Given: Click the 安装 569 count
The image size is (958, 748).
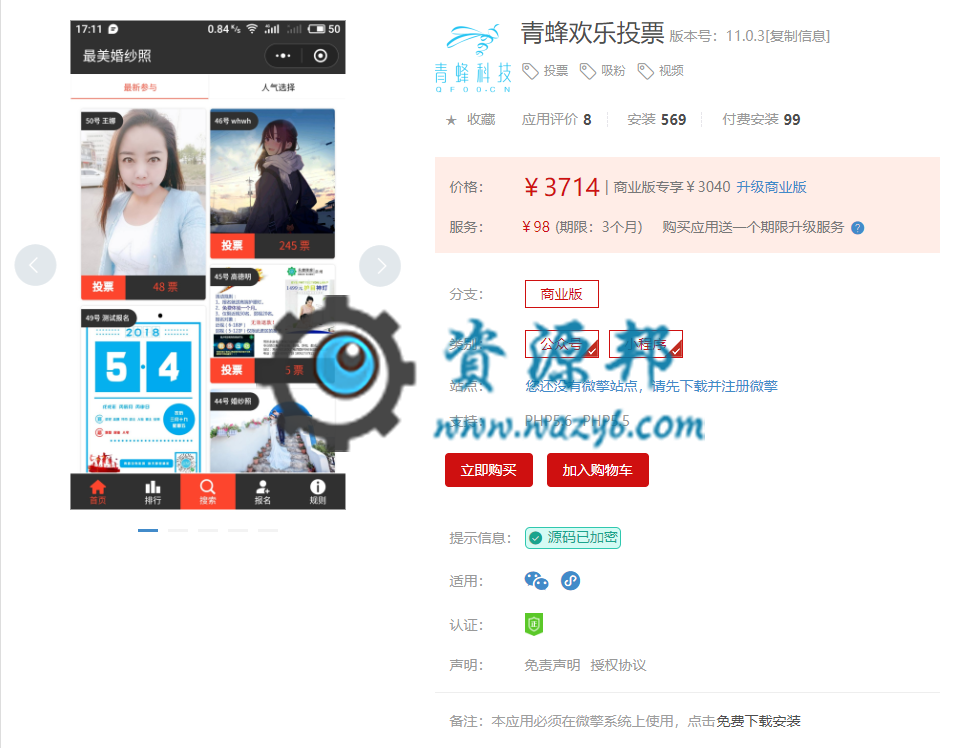Looking at the screenshot, I should (x=657, y=120).
